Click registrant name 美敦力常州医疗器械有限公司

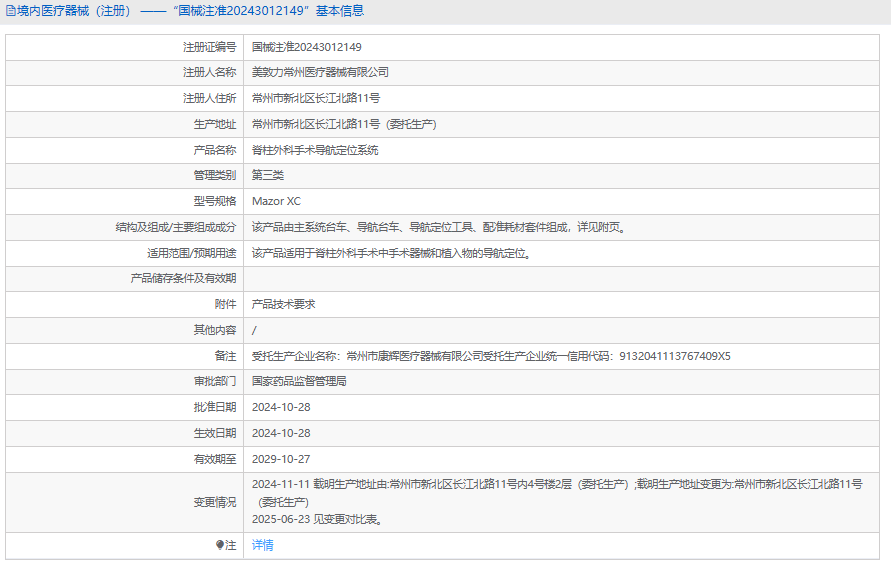pos(320,72)
